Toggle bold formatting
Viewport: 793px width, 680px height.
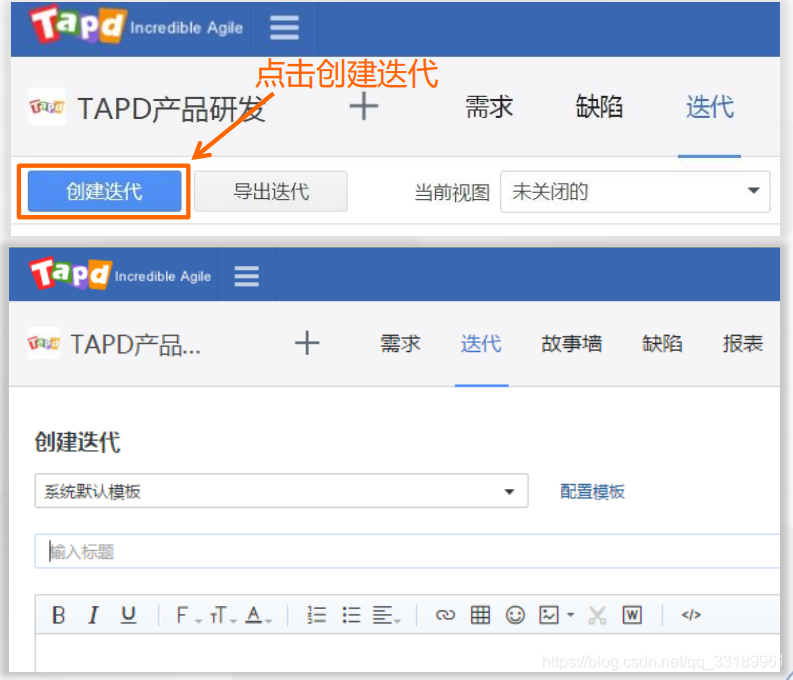point(59,615)
